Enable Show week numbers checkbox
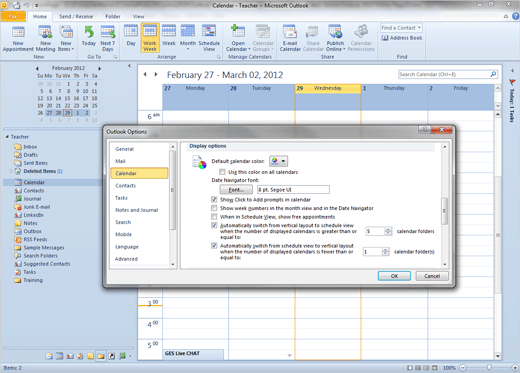Viewport: 520px width, 373px height. [x=214, y=208]
